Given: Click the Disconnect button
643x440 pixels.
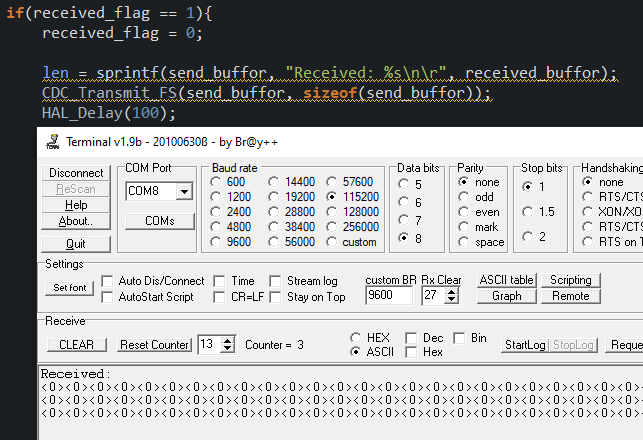Looking at the screenshot, I should click(76, 173).
